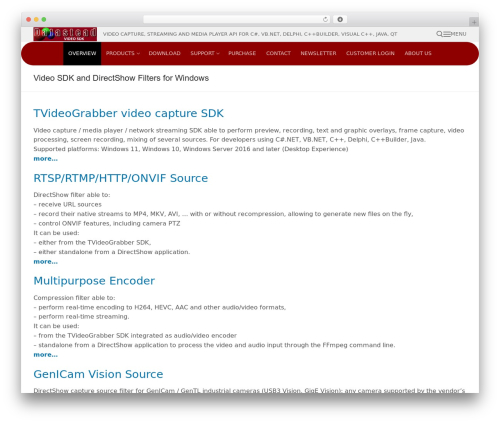Expand the PRODUCTS dropdown menu

[123, 53]
